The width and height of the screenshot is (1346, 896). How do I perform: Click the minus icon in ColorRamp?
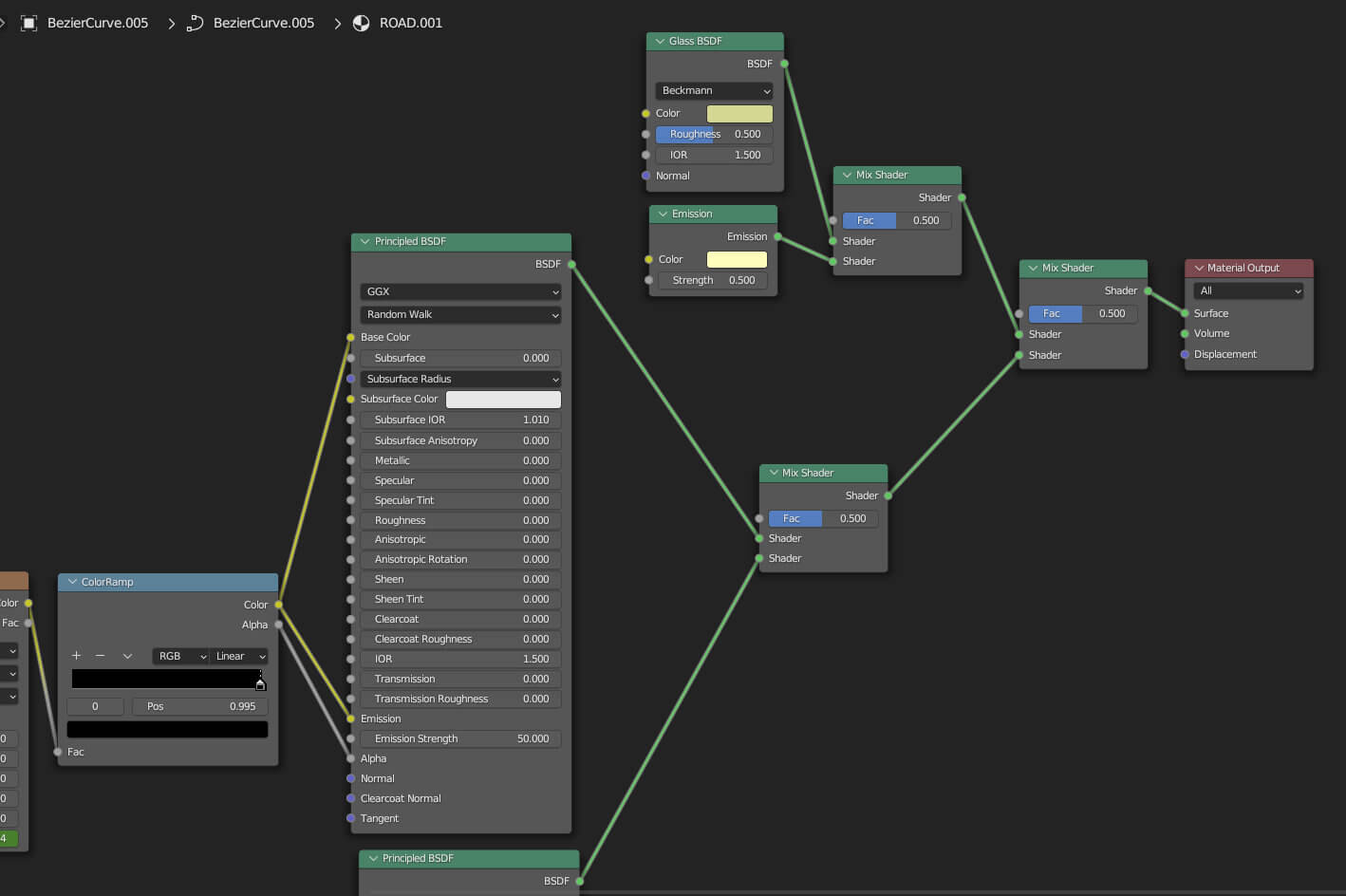[101, 656]
